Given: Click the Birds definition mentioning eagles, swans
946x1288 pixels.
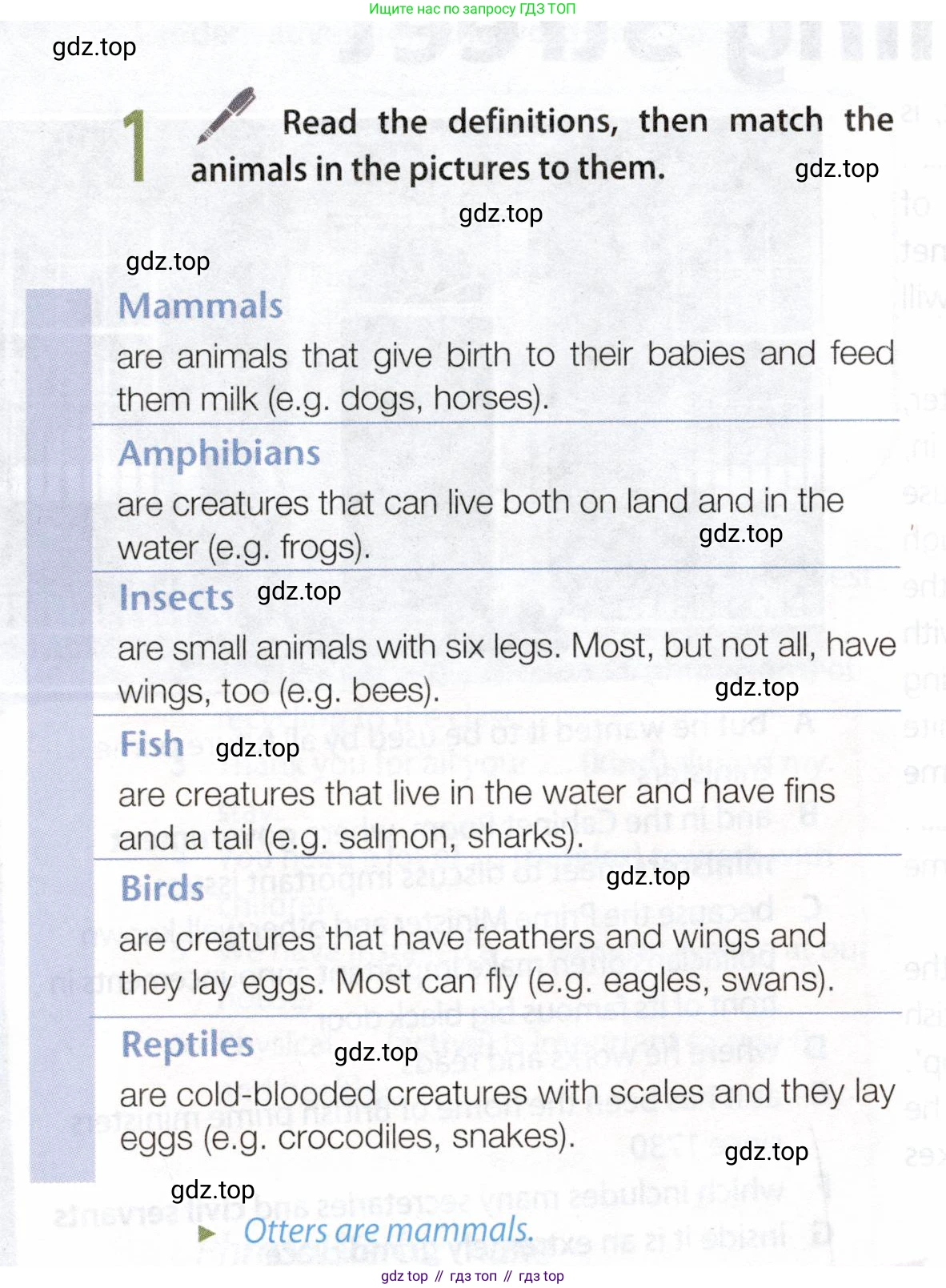Looking at the screenshot, I should point(477,960).
